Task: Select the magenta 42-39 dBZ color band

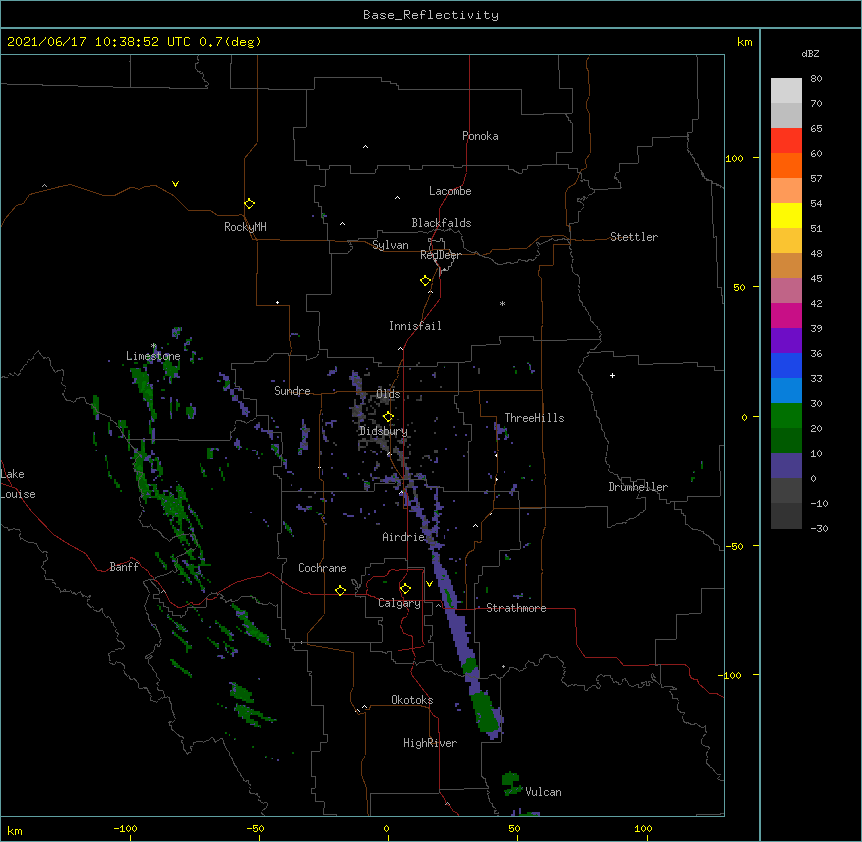Action: [786, 315]
